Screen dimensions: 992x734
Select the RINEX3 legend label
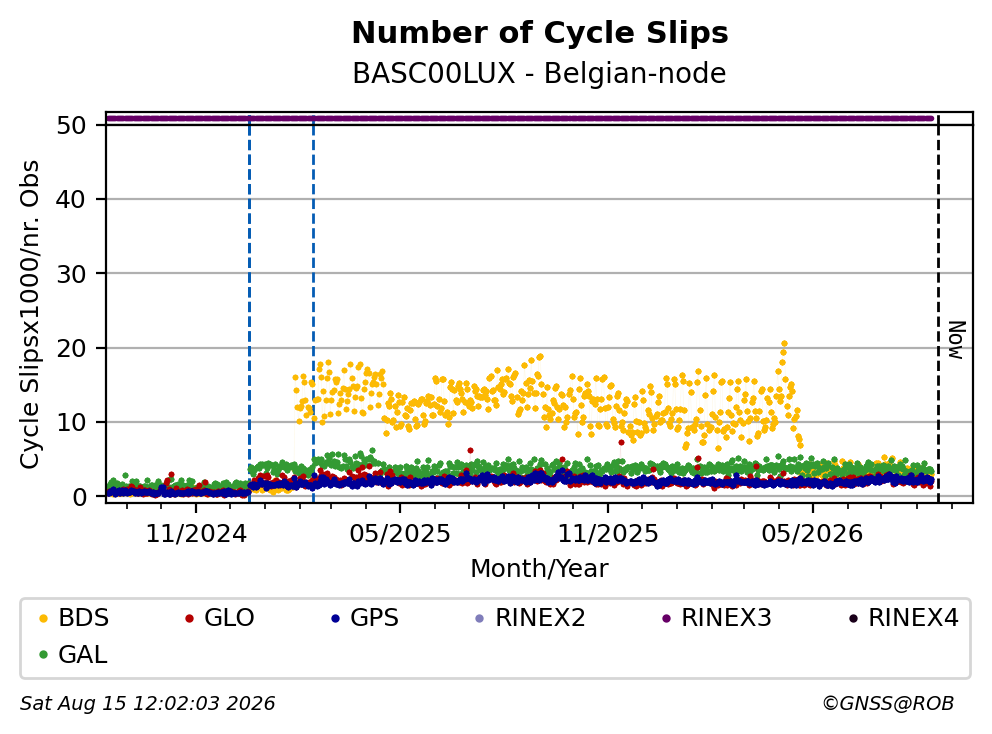click(x=726, y=618)
